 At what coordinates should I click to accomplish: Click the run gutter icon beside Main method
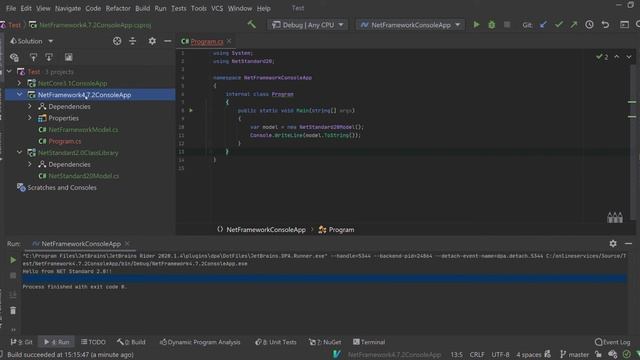click(x=191, y=110)
